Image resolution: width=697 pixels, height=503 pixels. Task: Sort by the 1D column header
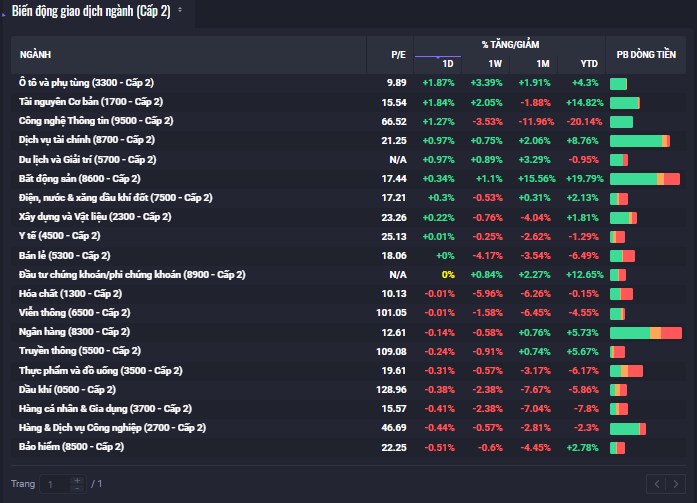click(447, 64)
